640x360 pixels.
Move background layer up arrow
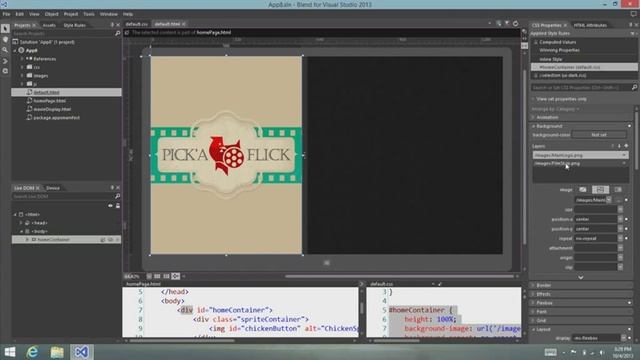[x=612, y=146]
